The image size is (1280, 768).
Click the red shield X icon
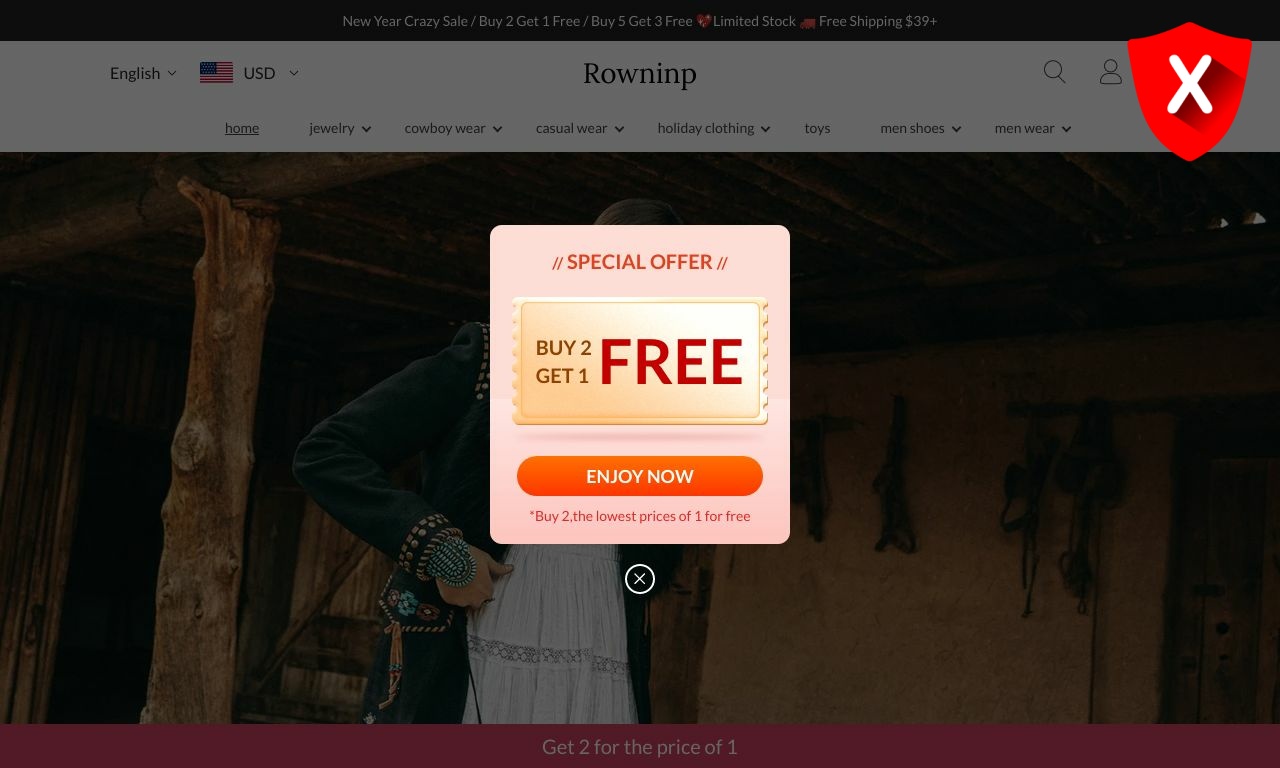1189,91
